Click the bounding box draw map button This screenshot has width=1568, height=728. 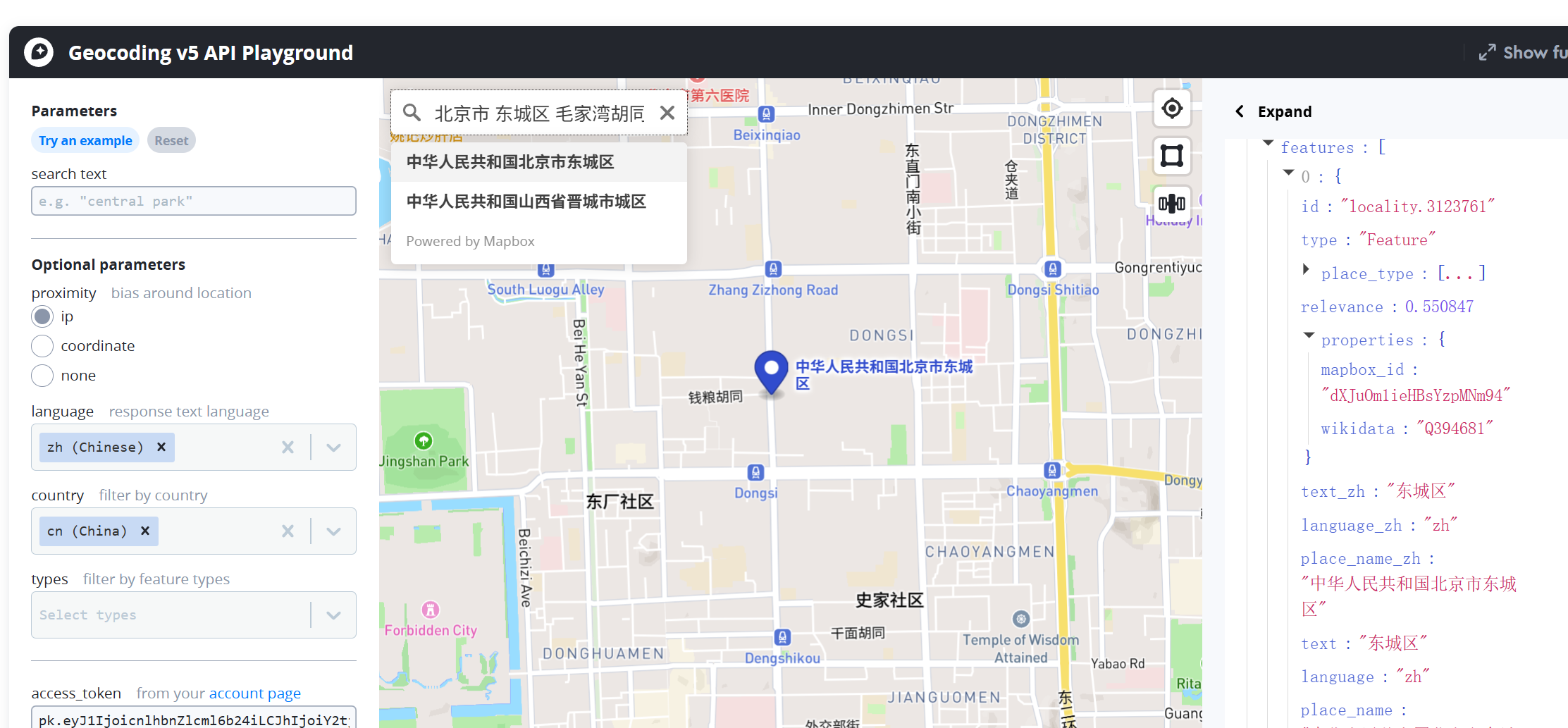[1172, 156]
